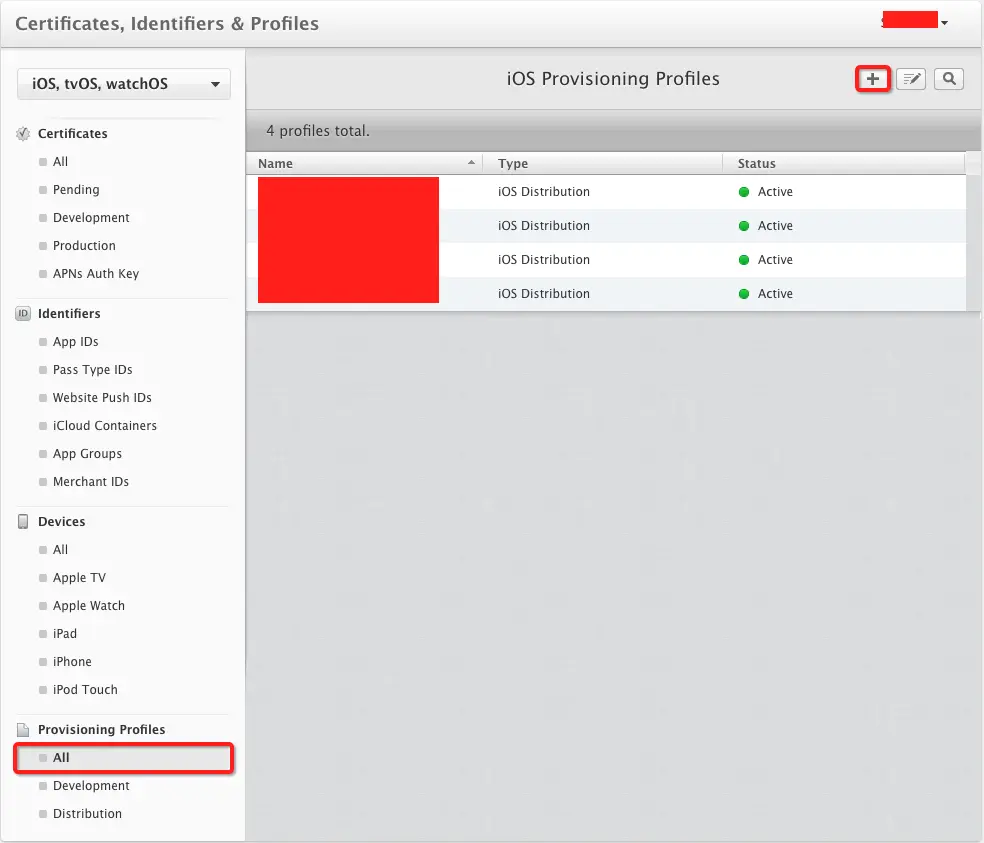Click the iOS Provisioning Profiles title
Screen dimensions: 984x843
[613, 78]
